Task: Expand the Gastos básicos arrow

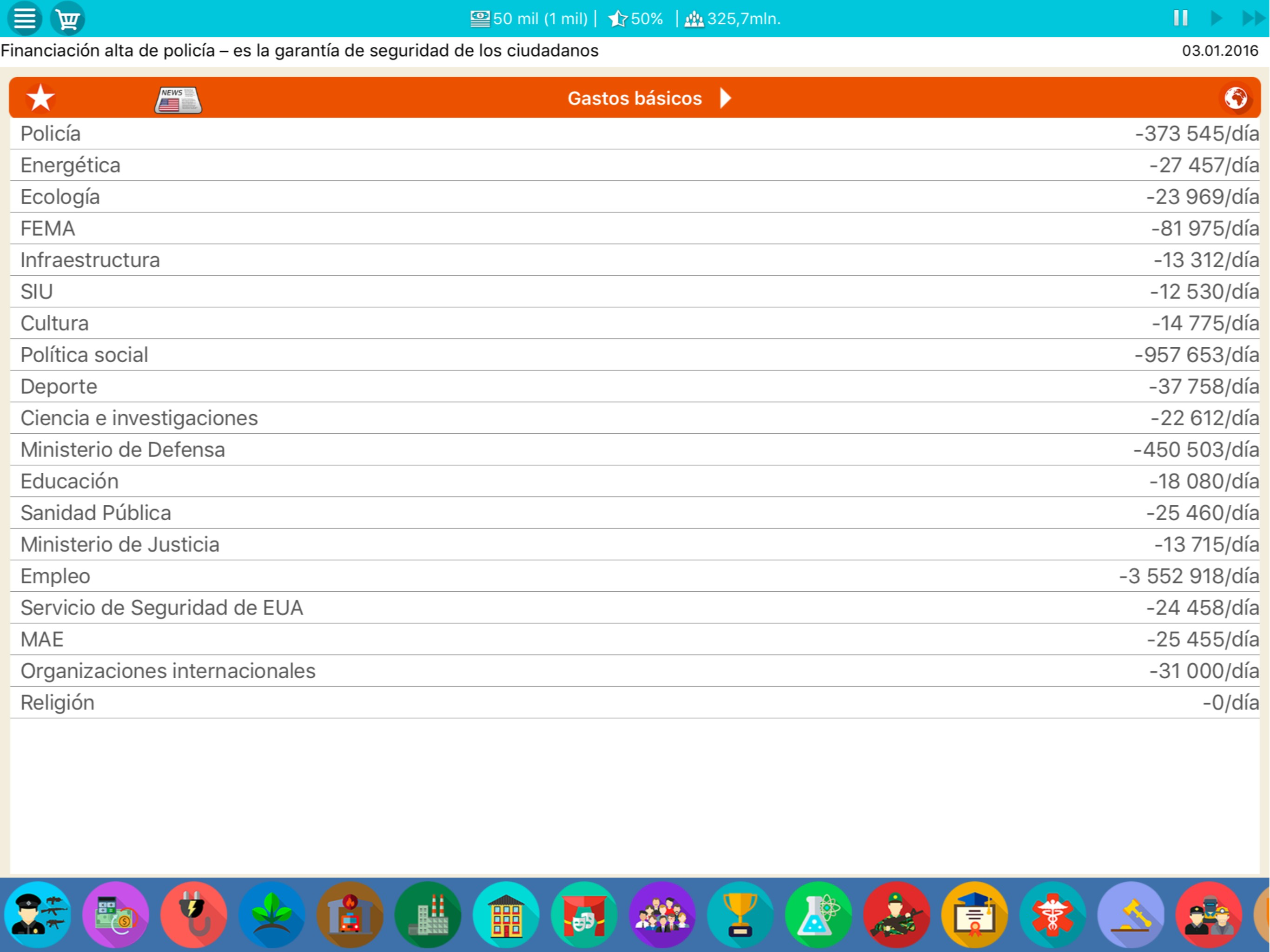Action: [726, 98]
